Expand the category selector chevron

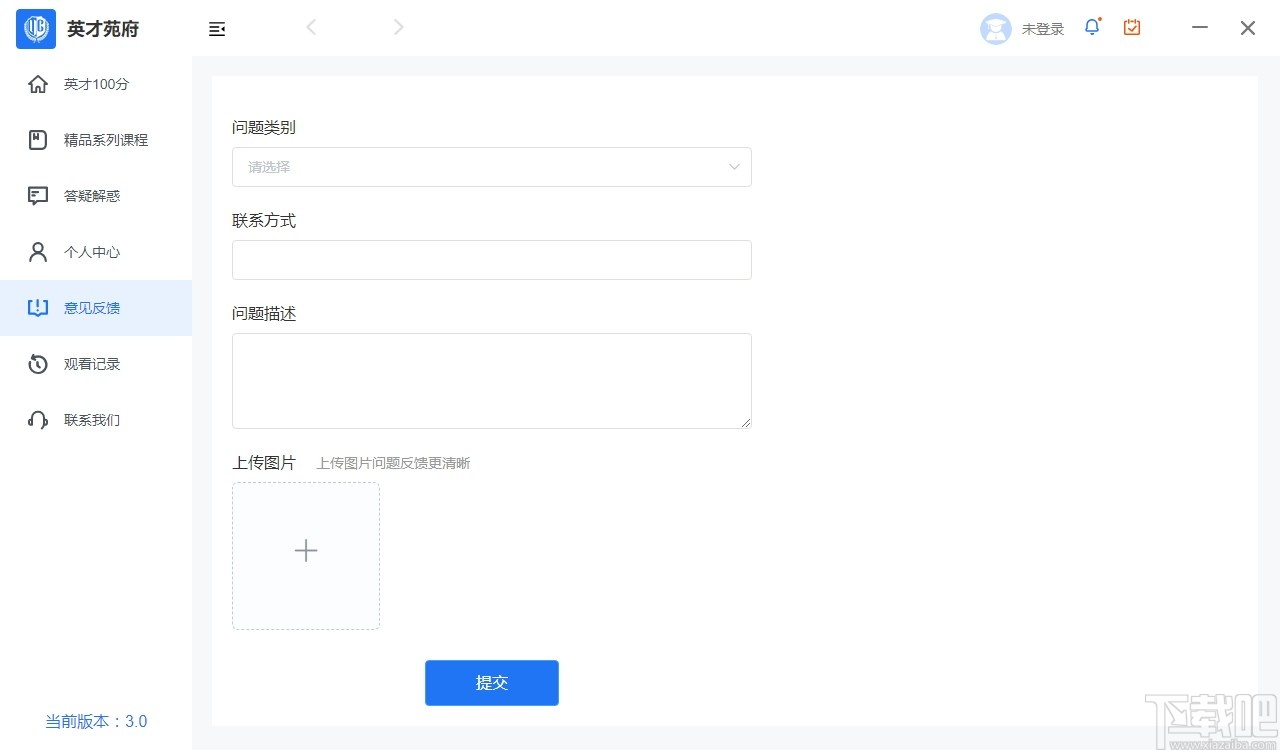pyautogui.click(x=733, y=167)
